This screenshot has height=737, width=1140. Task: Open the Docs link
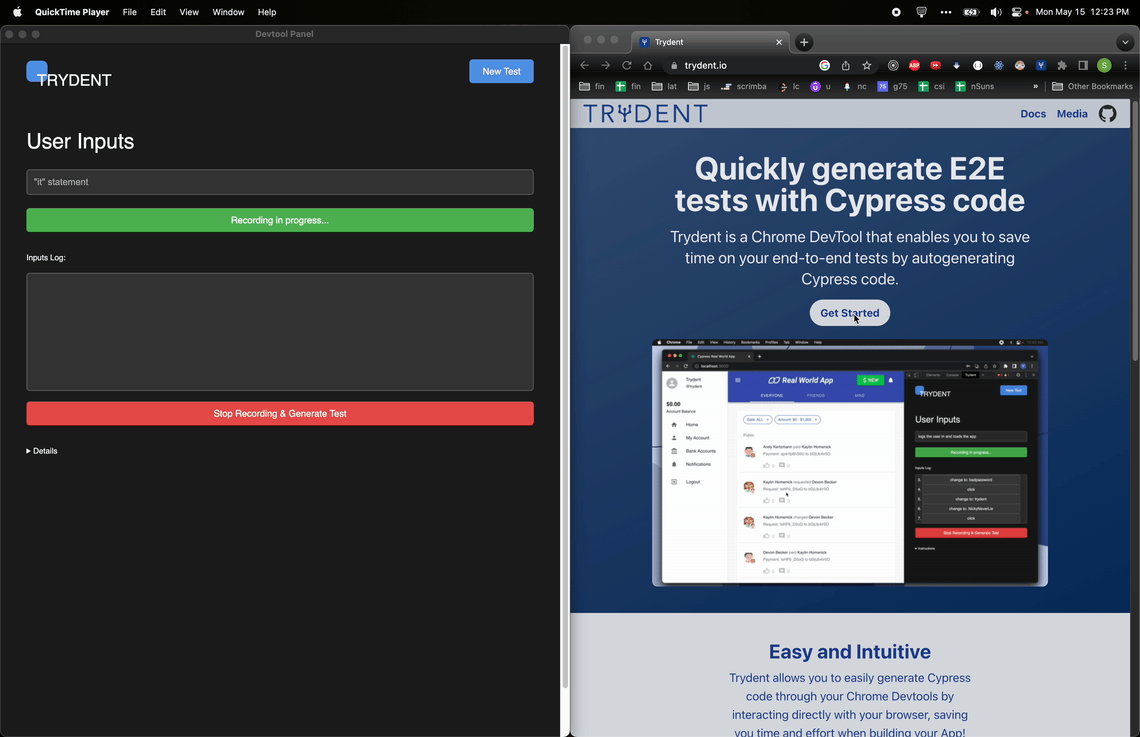[1032, 114]
